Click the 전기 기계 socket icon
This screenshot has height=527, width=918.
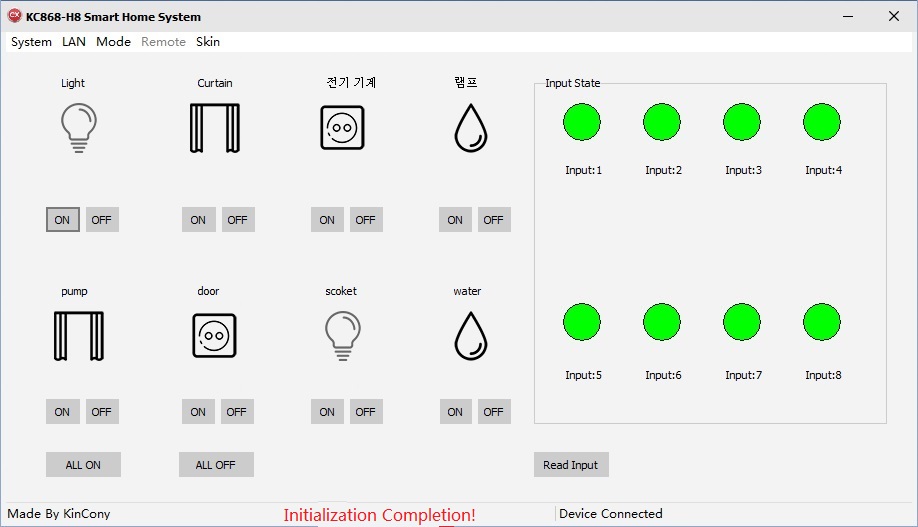342,129
